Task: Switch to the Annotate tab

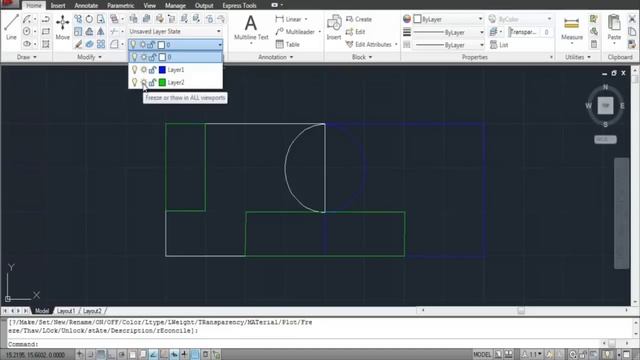Action: point(86,6)
